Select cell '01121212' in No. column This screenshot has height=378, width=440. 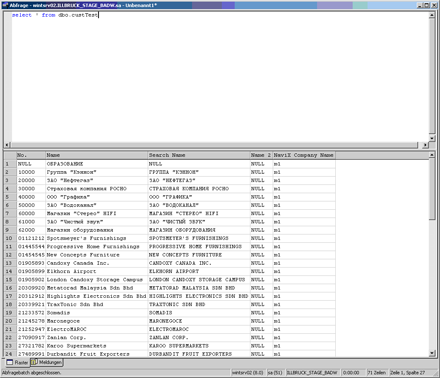click(x=31, y=238)
